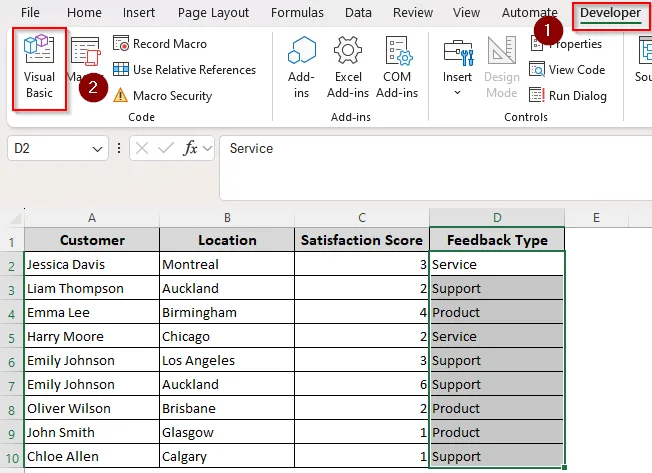Screen dimensions: 652x473
Task: Click the Location header cell
Action: [x=227, y=240]
